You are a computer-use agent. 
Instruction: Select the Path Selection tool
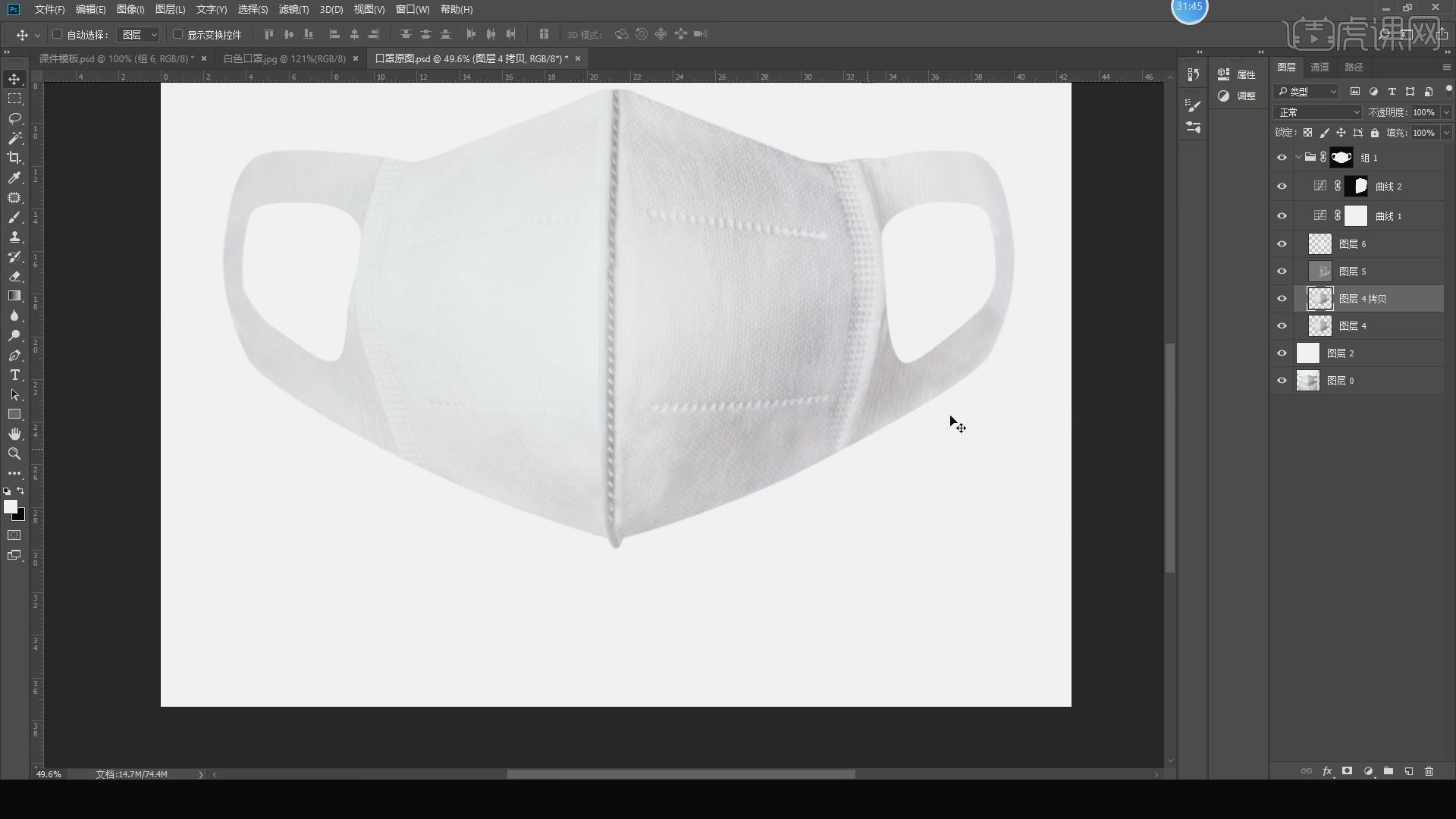tap(14, 394)
